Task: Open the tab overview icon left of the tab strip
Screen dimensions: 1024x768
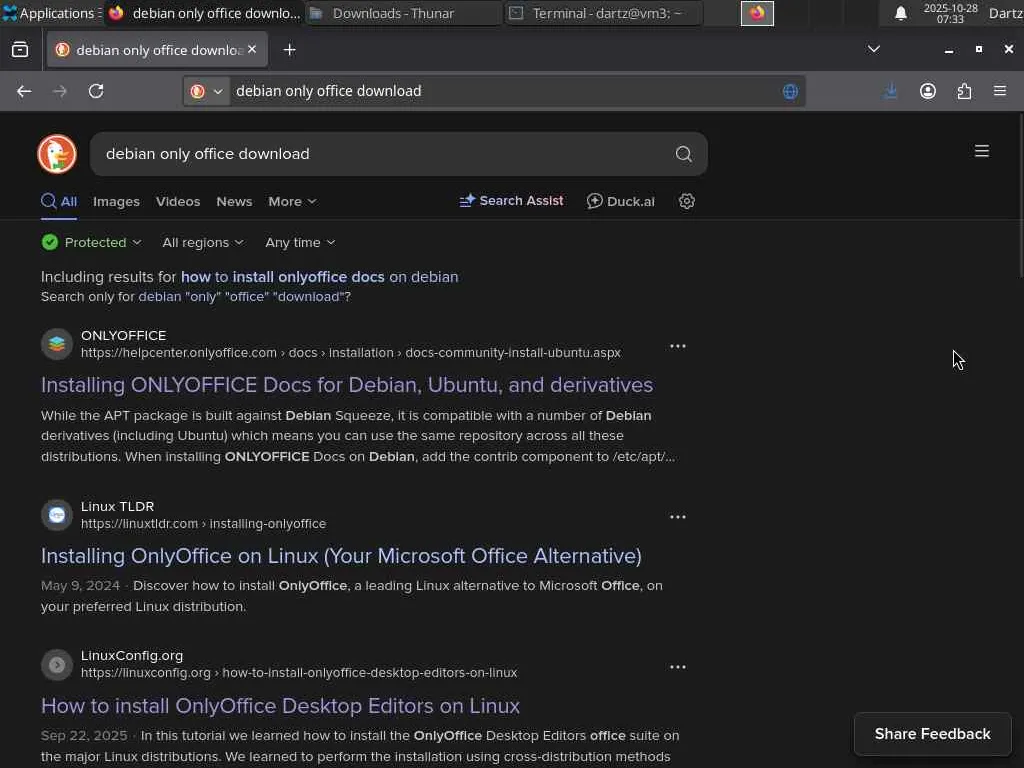Action: [x=20, y=50]
